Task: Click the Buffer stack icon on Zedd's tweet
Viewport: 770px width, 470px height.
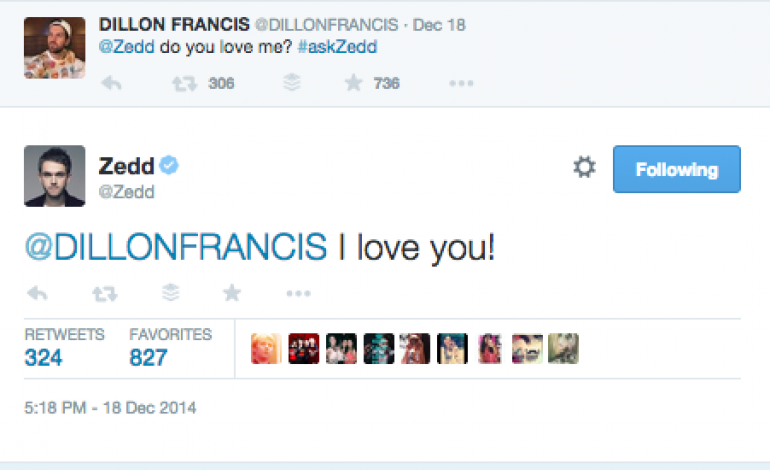Action: (170, 293)
